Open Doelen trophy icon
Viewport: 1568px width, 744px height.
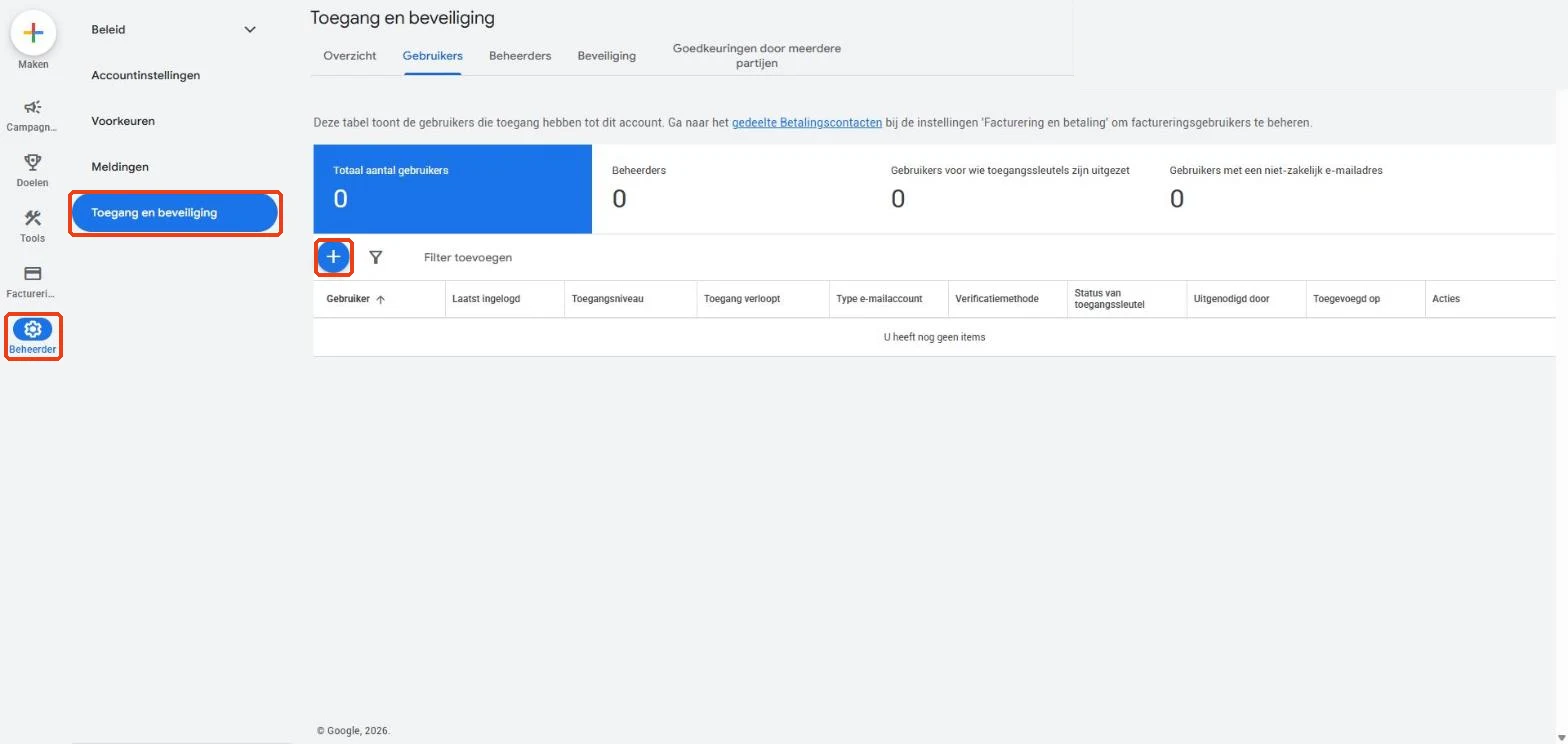pyautogui.click(x=33, y=162)
